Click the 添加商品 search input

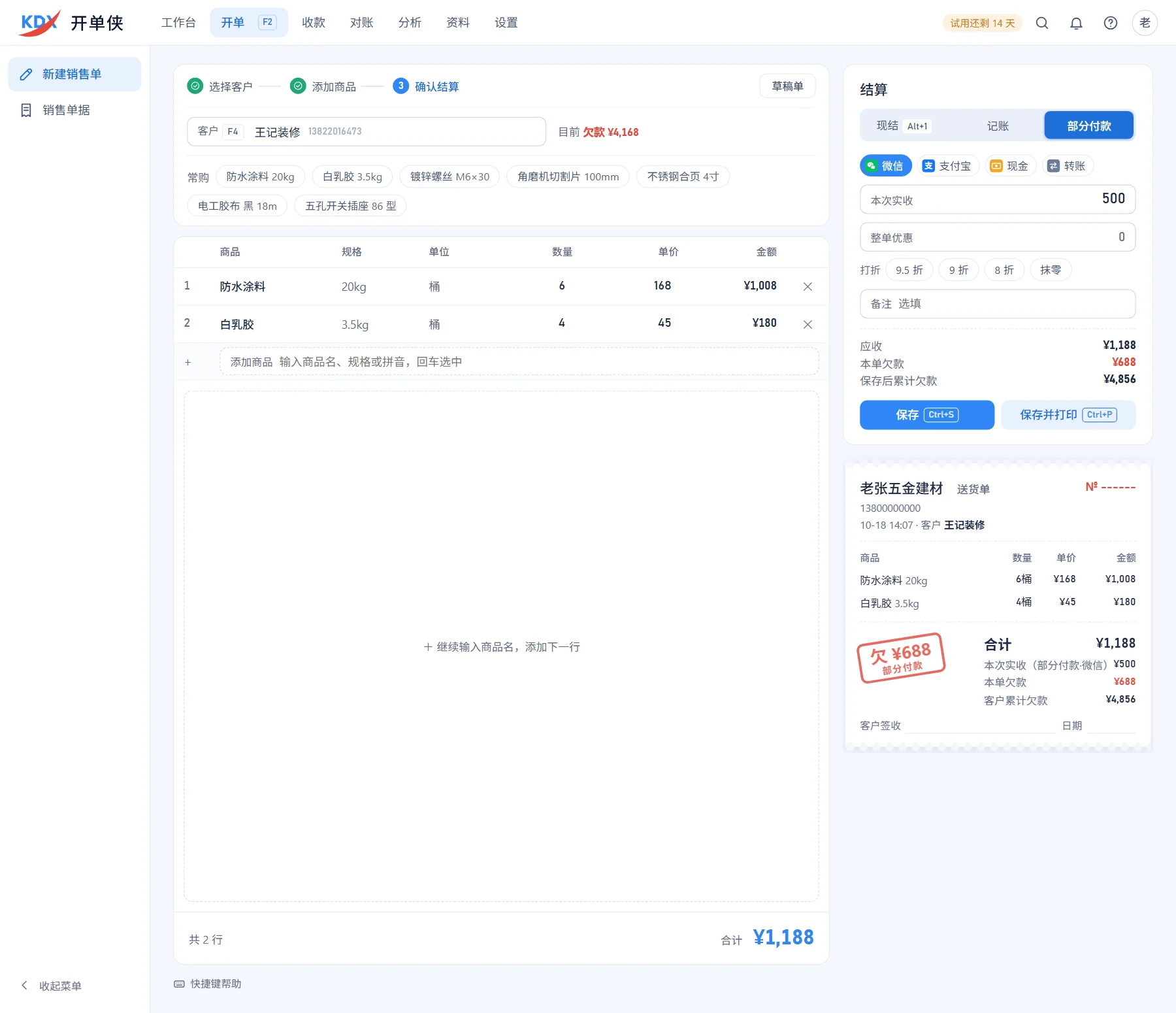point(519,362)
